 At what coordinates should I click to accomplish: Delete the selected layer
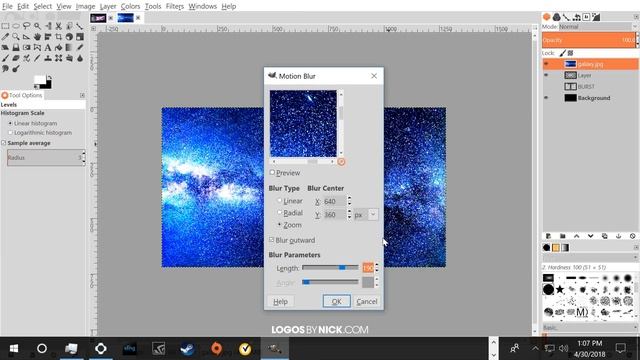click(632, 236)
